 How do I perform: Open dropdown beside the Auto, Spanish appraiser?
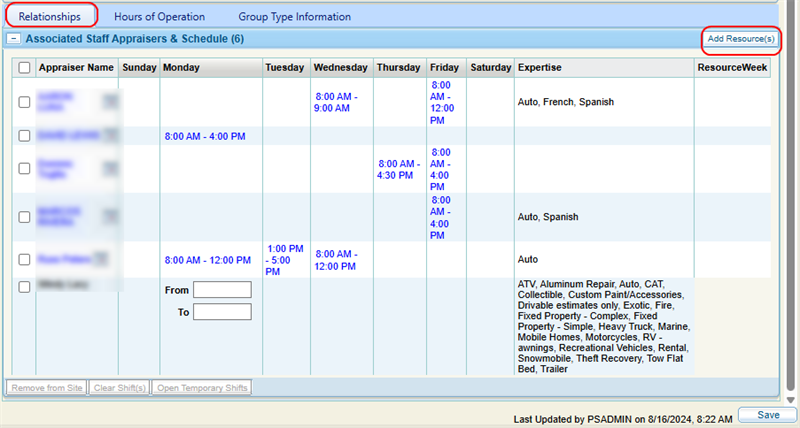tap(111, 217)
